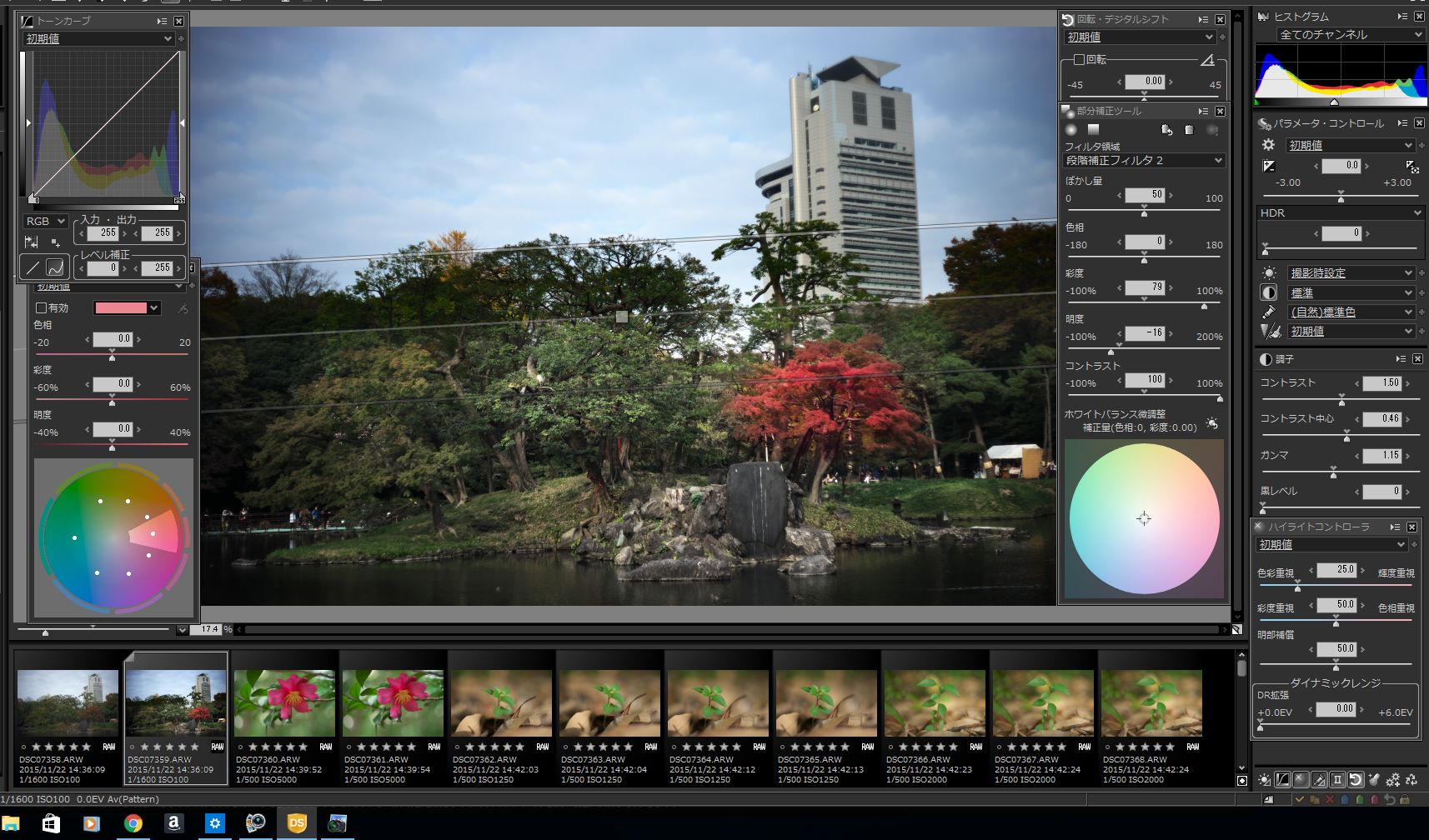Open the パラメータ・コントロール panel options menu

click(x=1402, y=123)
